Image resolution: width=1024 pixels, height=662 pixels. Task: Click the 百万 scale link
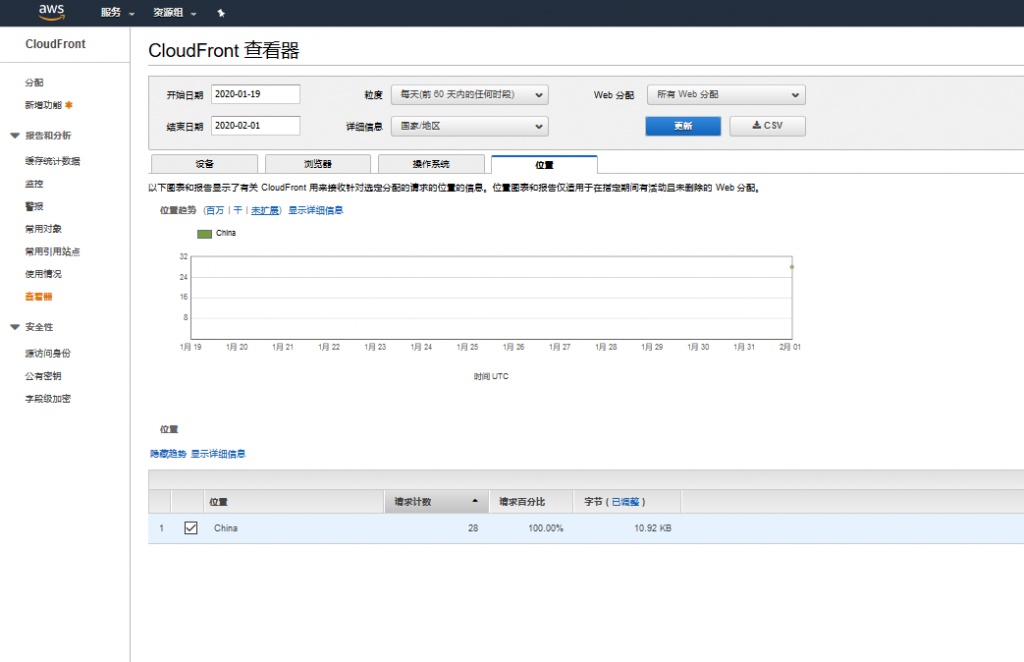point(215,210)
